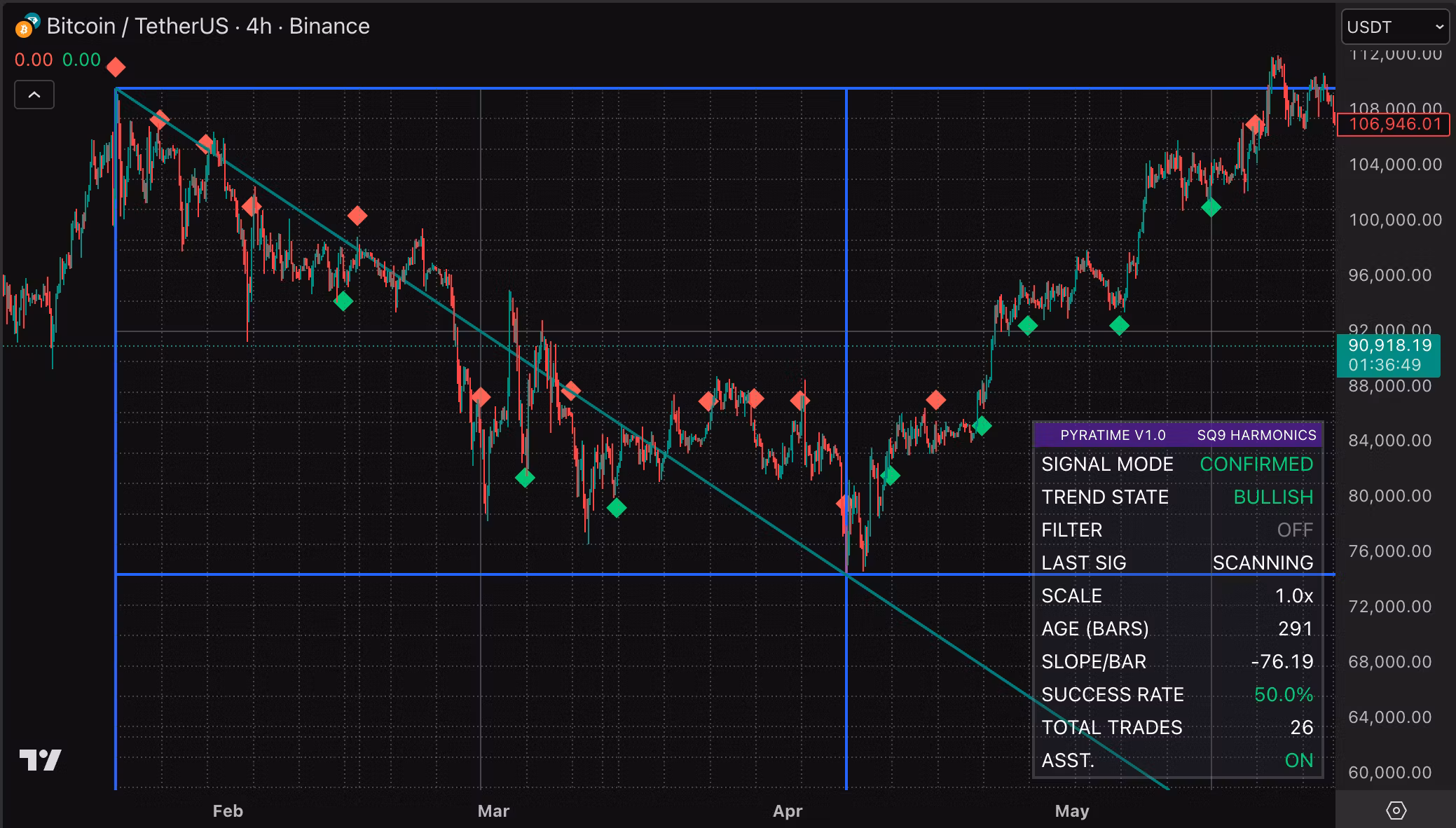Click the green diamond under the mid-February low

pyautogui.click(x=343, y=302)
